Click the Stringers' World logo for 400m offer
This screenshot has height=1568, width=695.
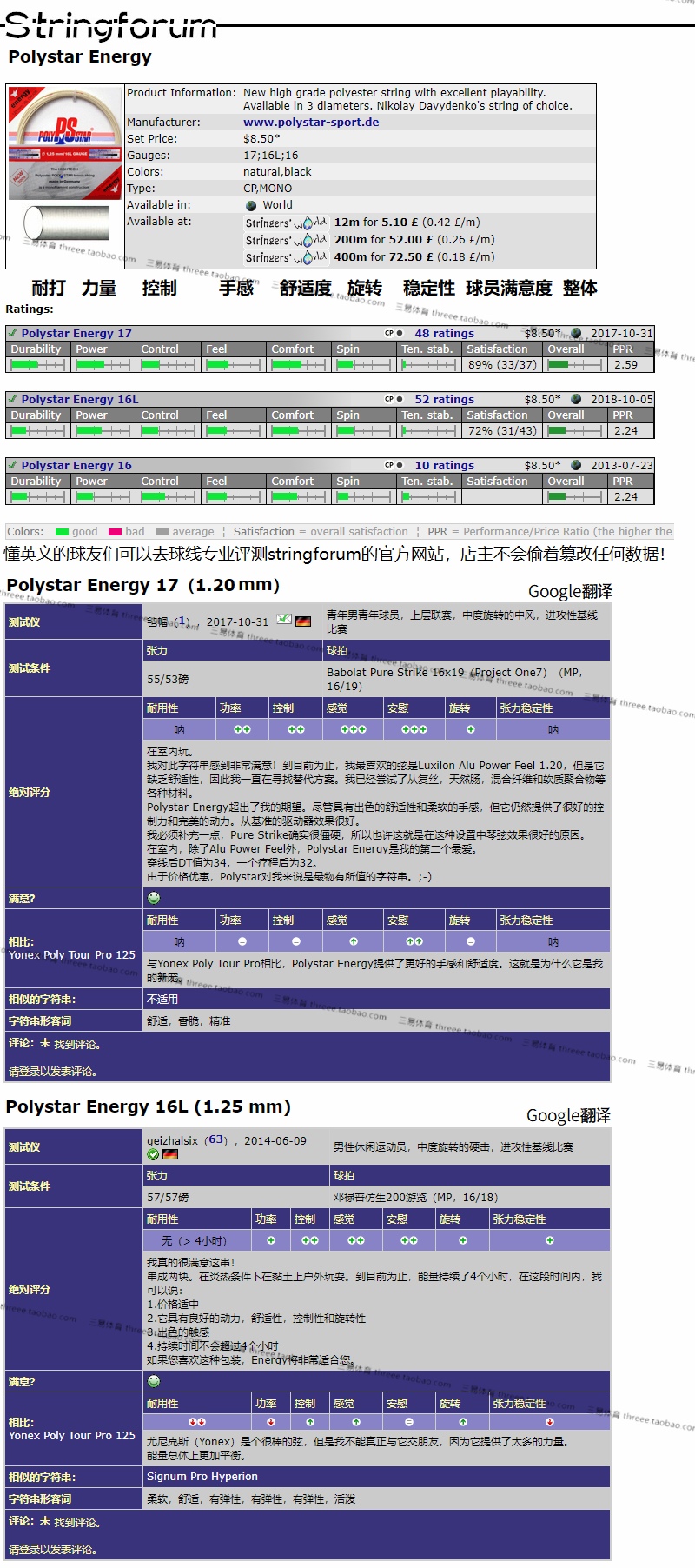tap(286, 257)
